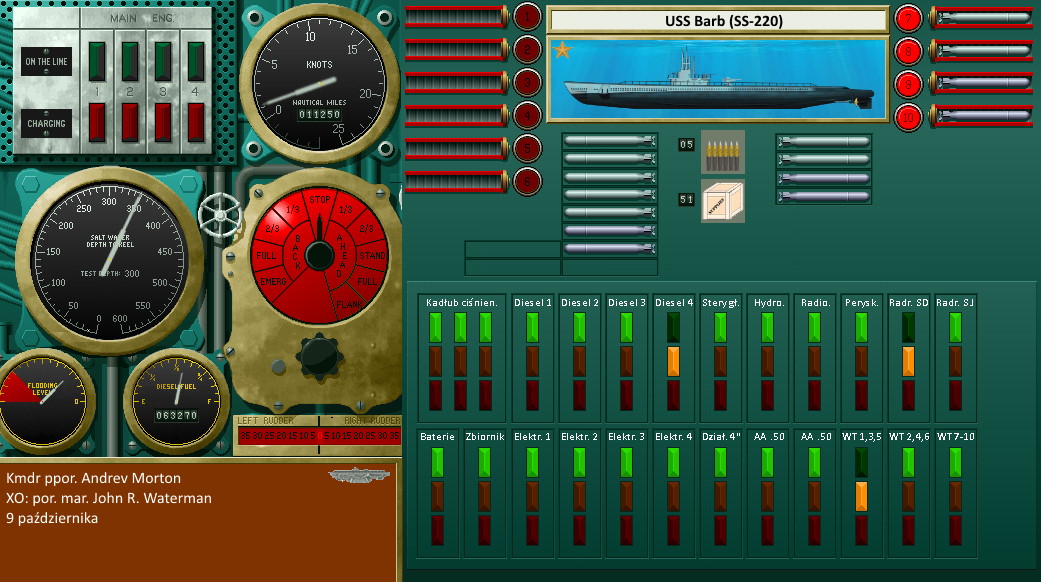Image resolution: width=1041 pixels, height=582 pixels.
Task: Select stern torpedo tube 10 button
Action: pyautogui.click(x=908, y=116)
